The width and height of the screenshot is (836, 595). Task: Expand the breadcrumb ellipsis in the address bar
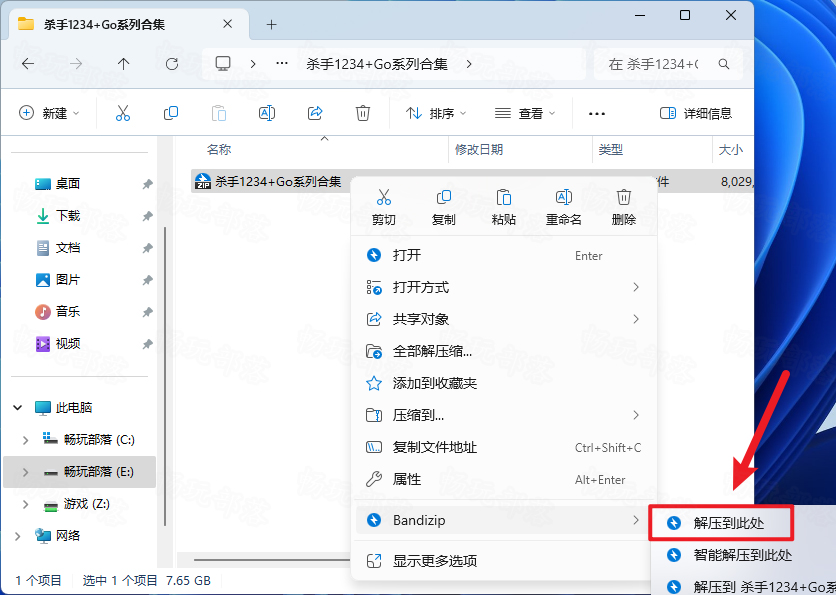point(282,64)
